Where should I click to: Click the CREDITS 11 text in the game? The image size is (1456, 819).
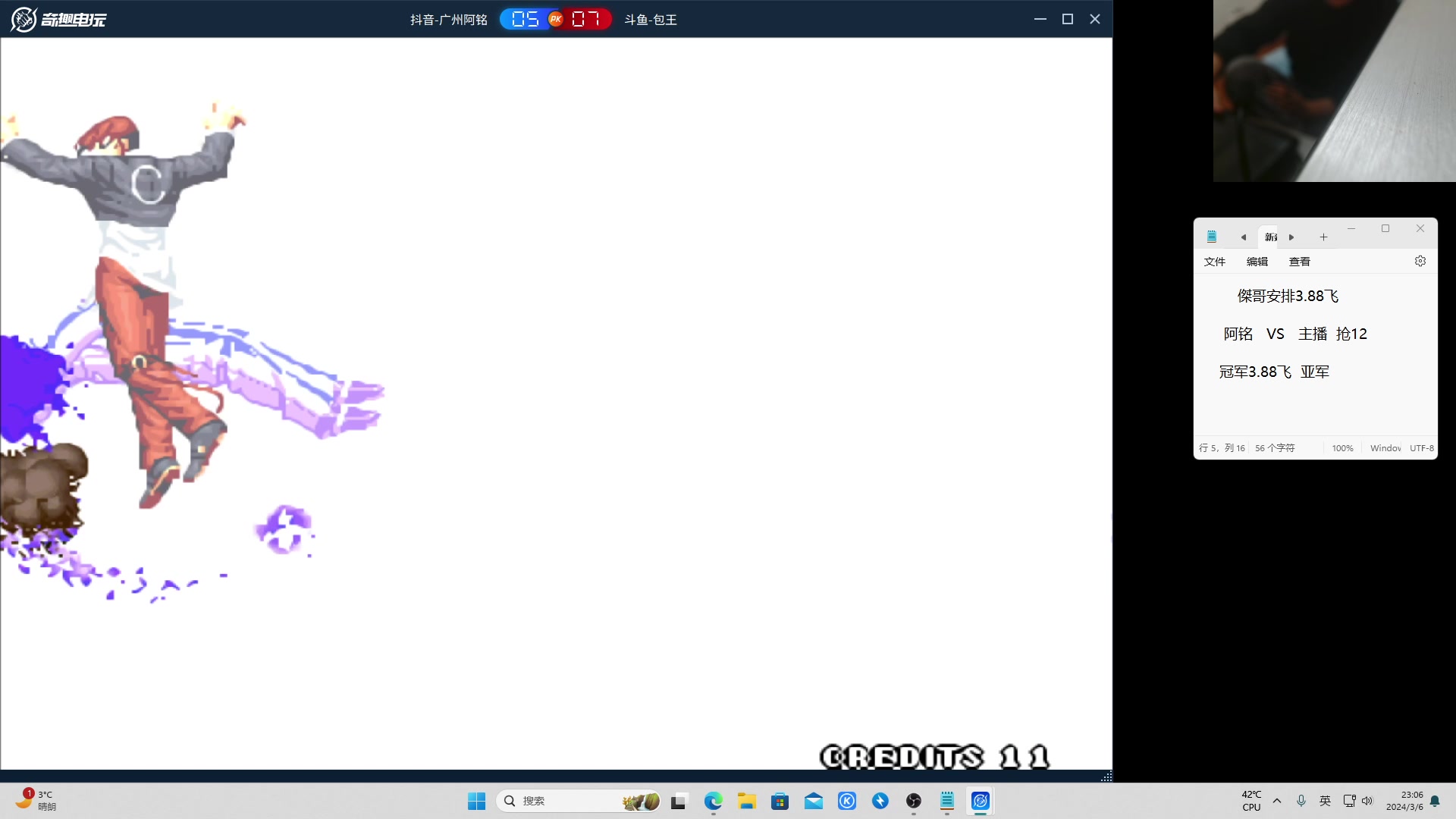tap(935, 756)
